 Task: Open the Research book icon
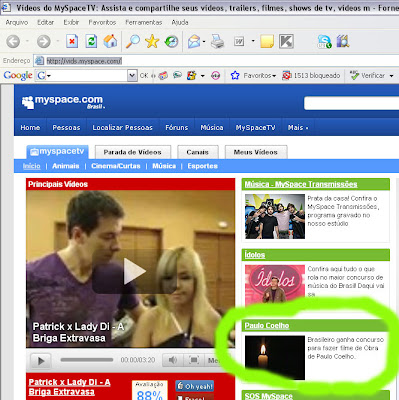(x=343, y=42)
